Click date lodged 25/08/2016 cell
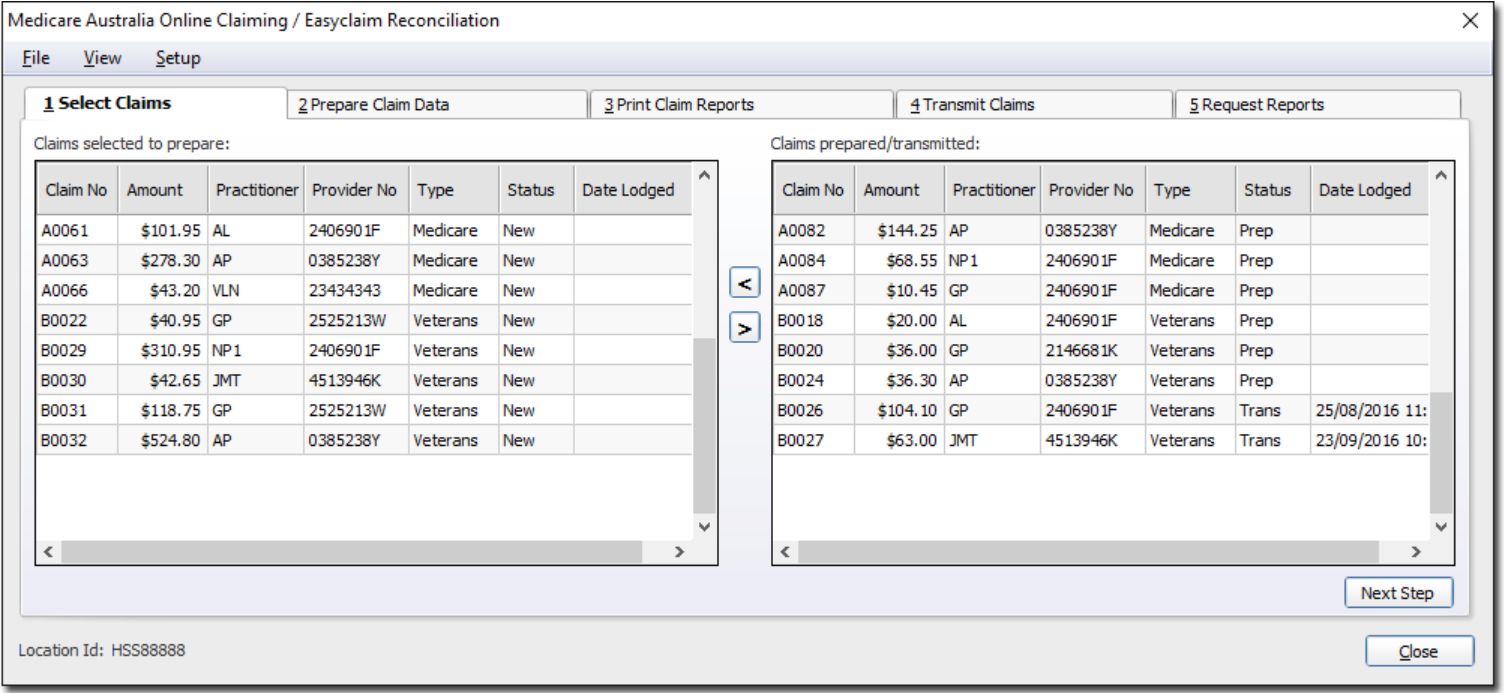The height and width of the screenshot is (693, 1504). 1369,410
